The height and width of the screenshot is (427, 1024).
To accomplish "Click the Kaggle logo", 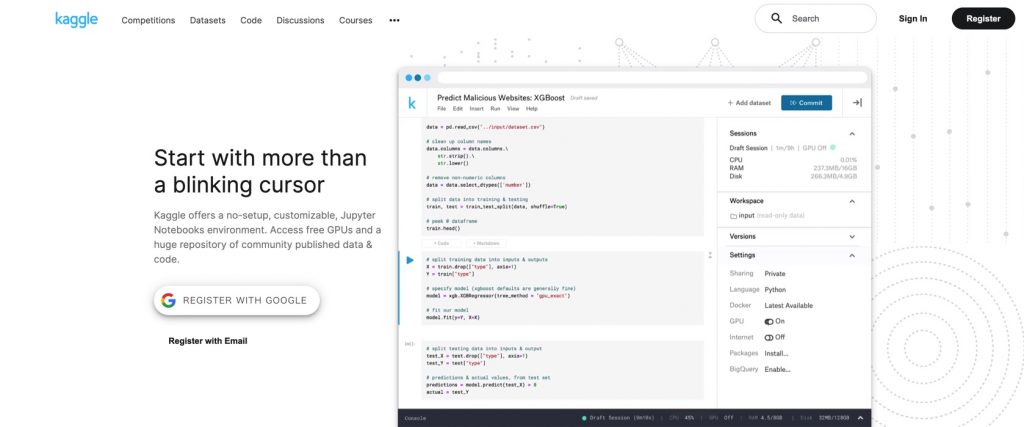I will pyautogui.click(x=76, y=20).
